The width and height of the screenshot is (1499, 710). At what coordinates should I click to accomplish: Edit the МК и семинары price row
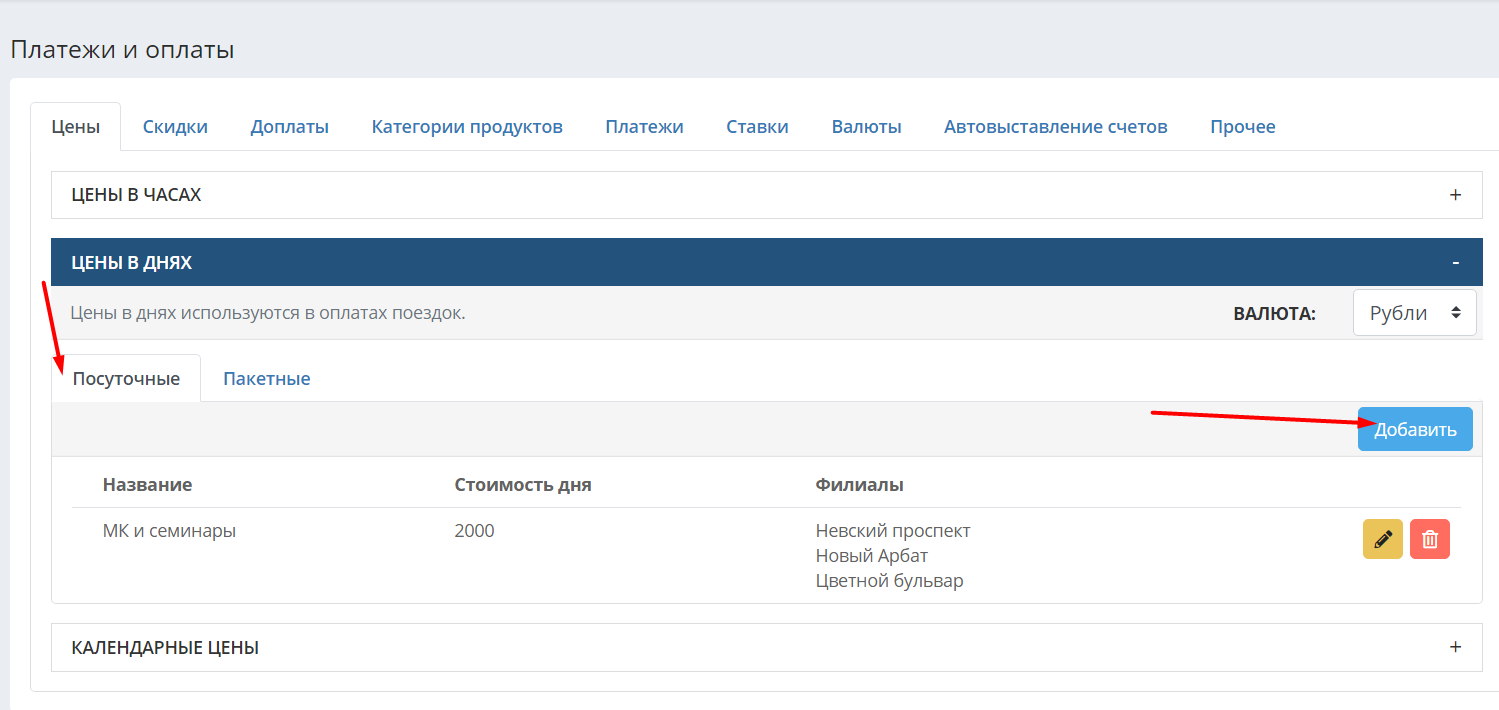(1383, 539)
